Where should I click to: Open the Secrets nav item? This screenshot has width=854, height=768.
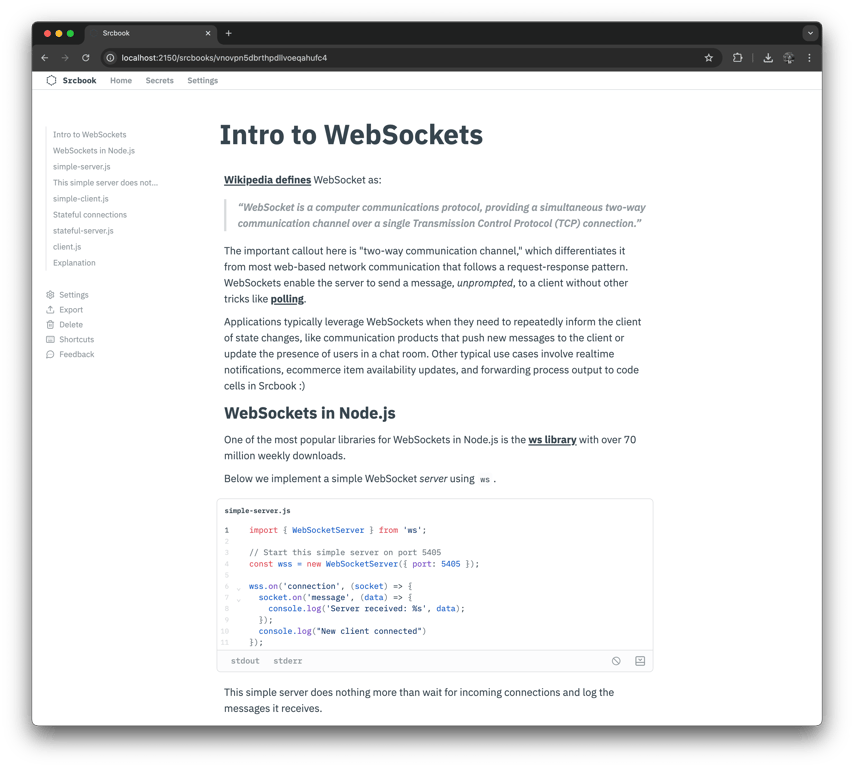[160, 80]
